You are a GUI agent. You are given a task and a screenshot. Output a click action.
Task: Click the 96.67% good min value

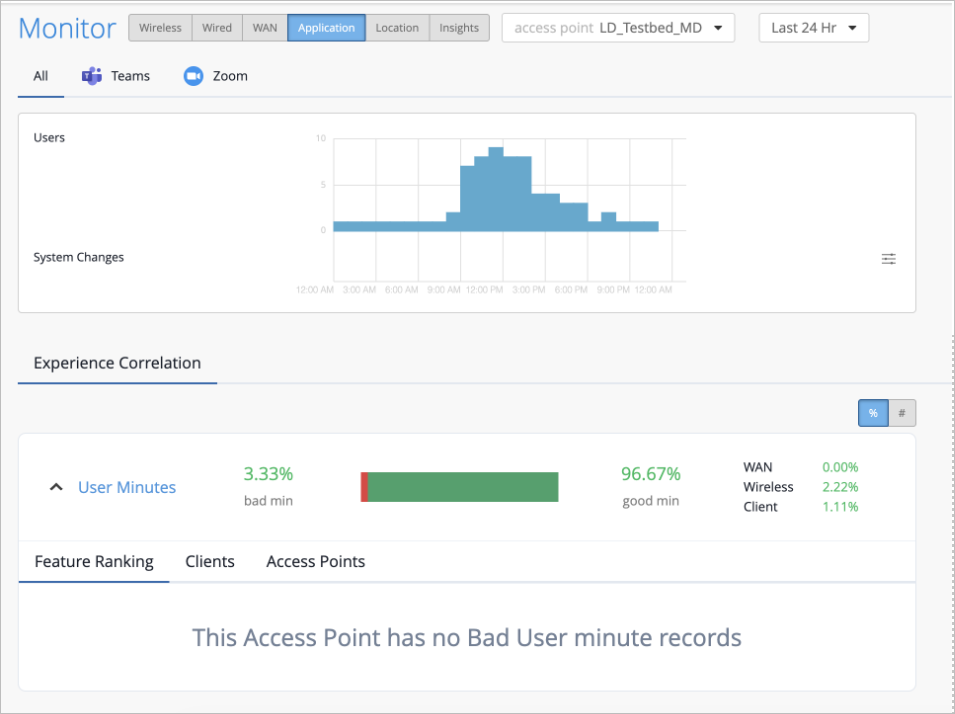[650, 473]
